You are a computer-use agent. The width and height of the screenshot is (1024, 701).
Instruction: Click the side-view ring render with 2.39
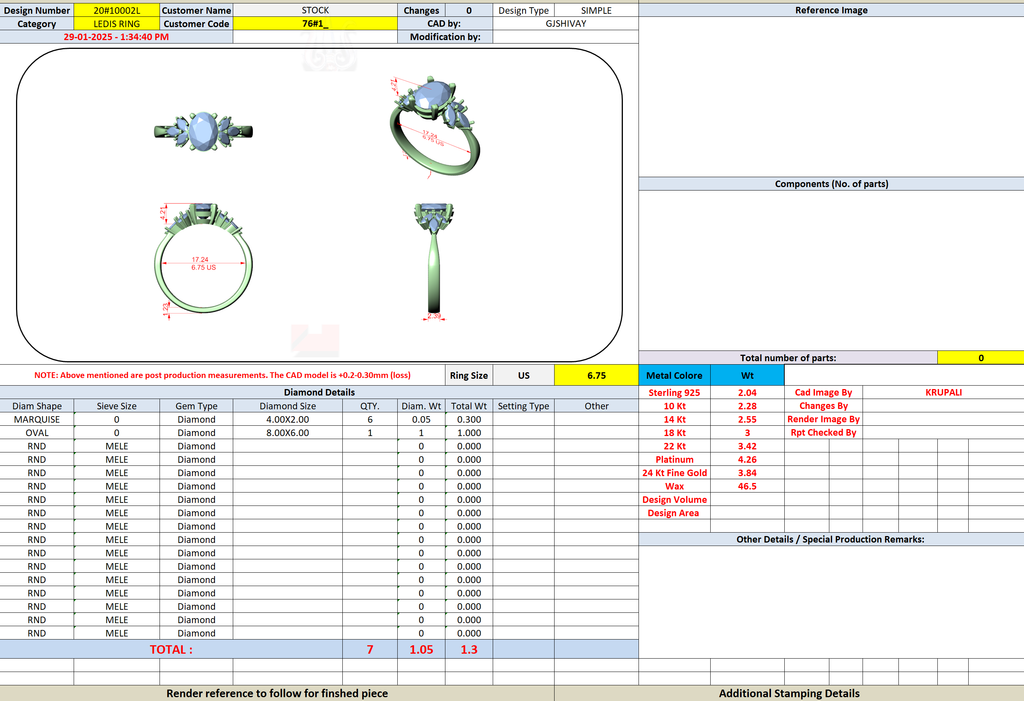pyautogui.click(x=436, y=261)
